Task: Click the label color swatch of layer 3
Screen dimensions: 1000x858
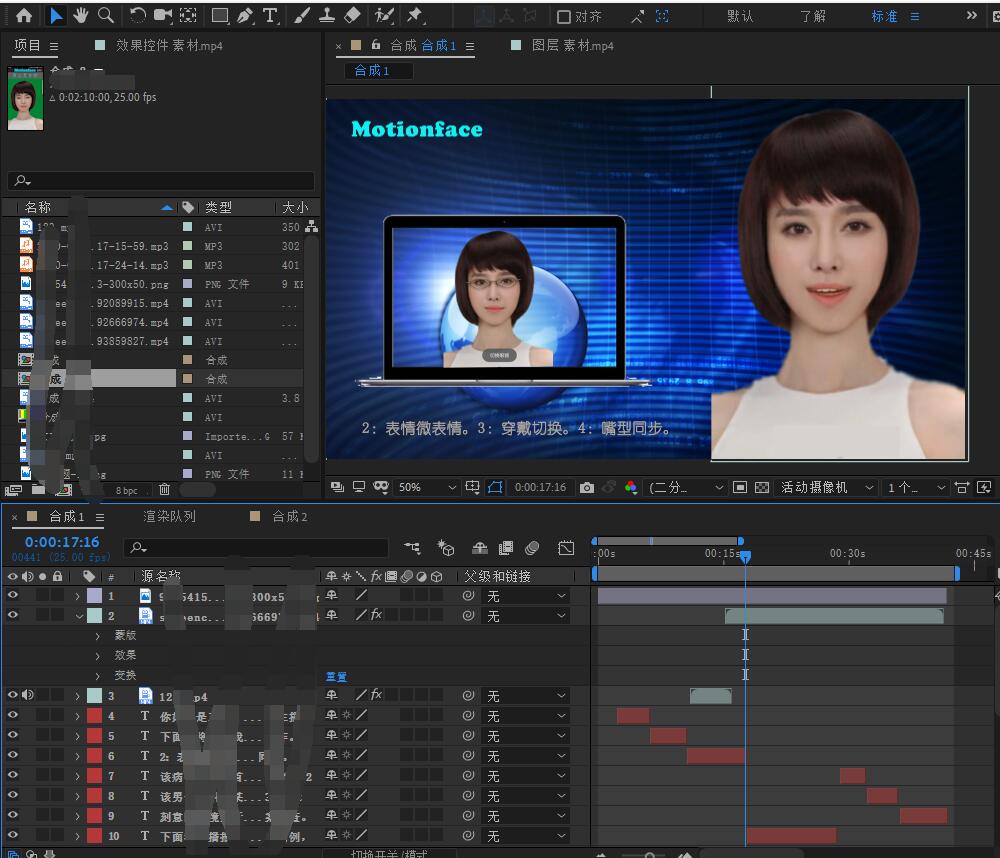Action: tap(94, 695)
